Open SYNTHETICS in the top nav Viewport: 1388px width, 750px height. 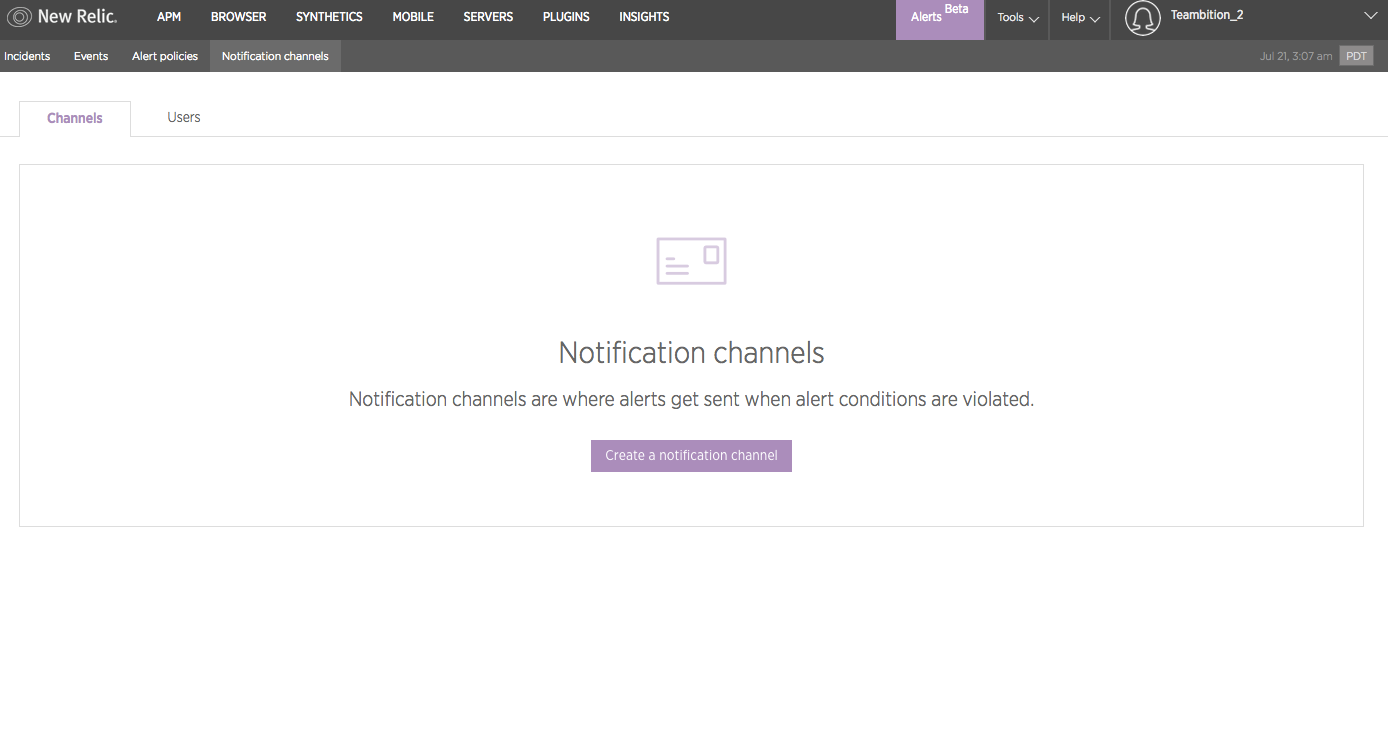click(x=329, y=17)
